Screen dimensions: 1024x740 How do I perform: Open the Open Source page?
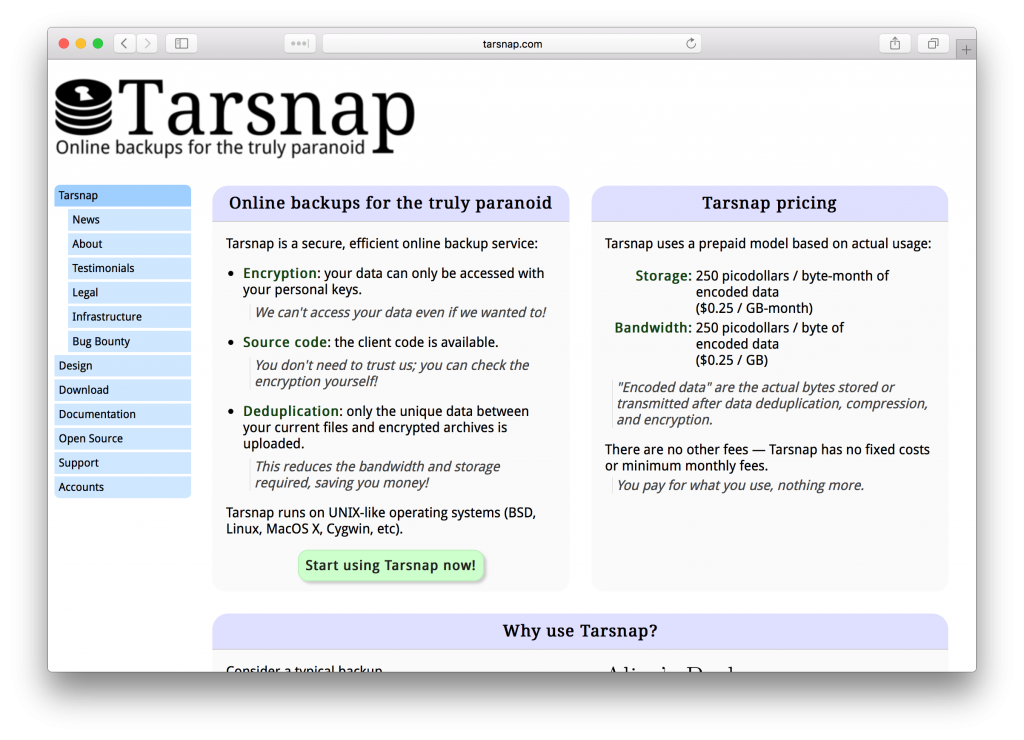(123, 438)
